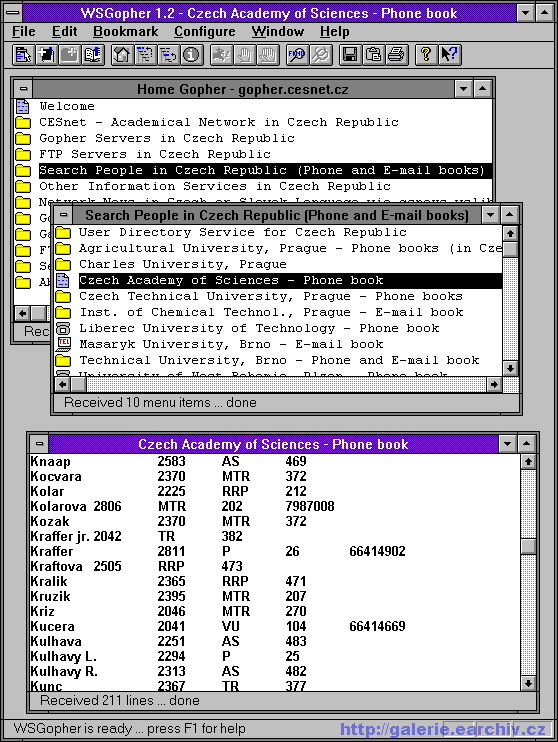The width and height of the screenshot is (558, 742).
Task: Click folder icon beside Inst. of Chemical Technol.
Action: click(63, 312)
